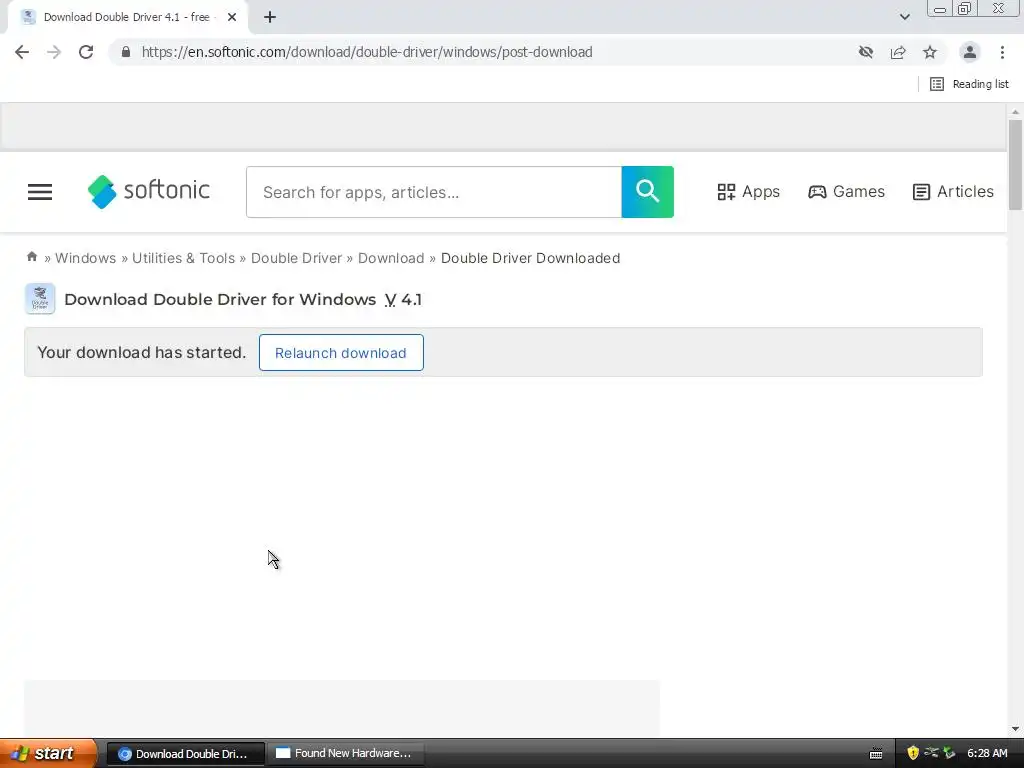1024x768 pixels.
Task: Click the scrollbar down arrow
Action: click(1015, 729)
